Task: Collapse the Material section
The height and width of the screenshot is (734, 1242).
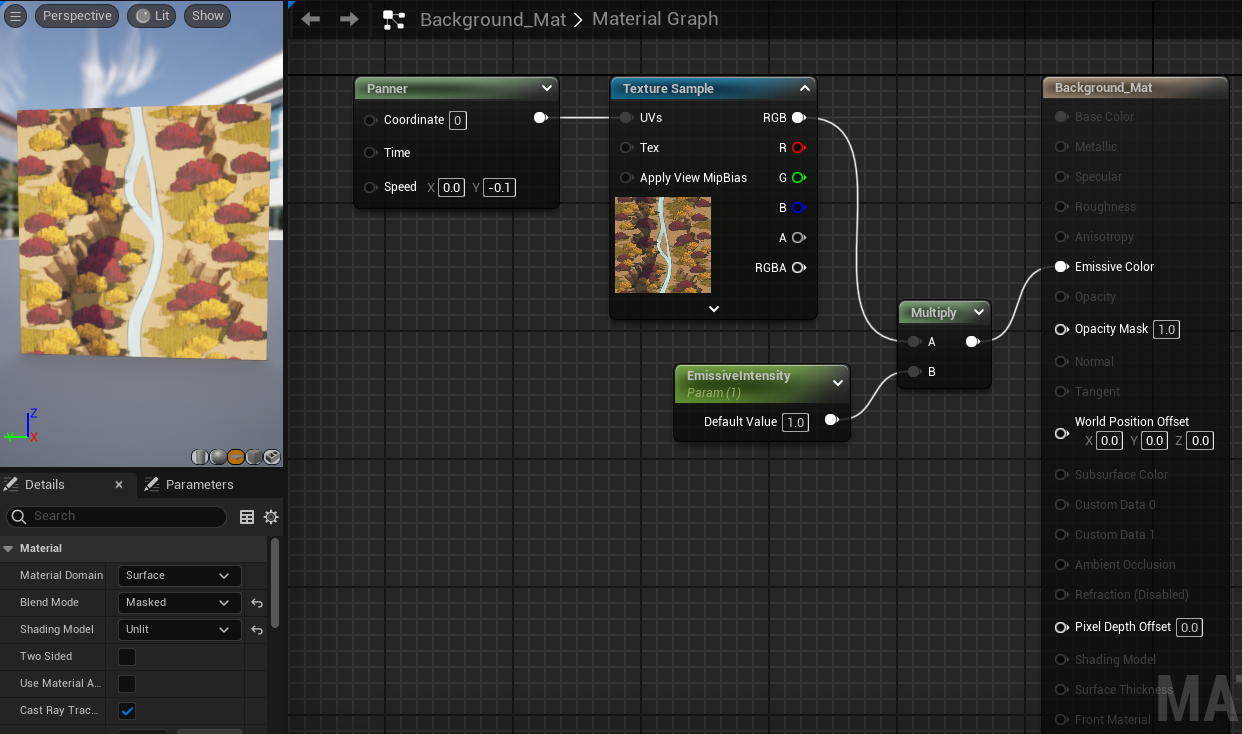Action: 8,549
